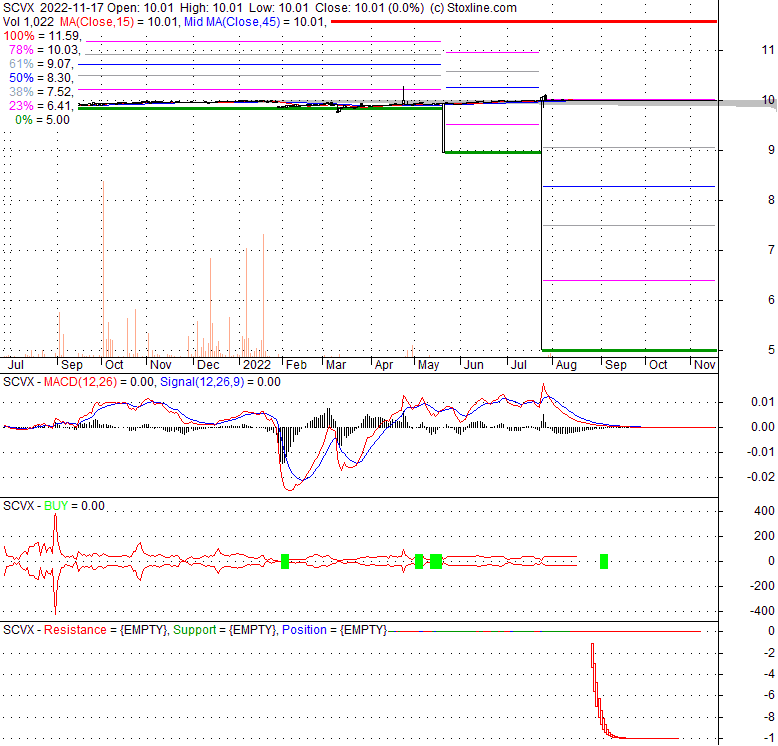
Task: Click the green BUY marker near September
Action: [x=604, y=561]
